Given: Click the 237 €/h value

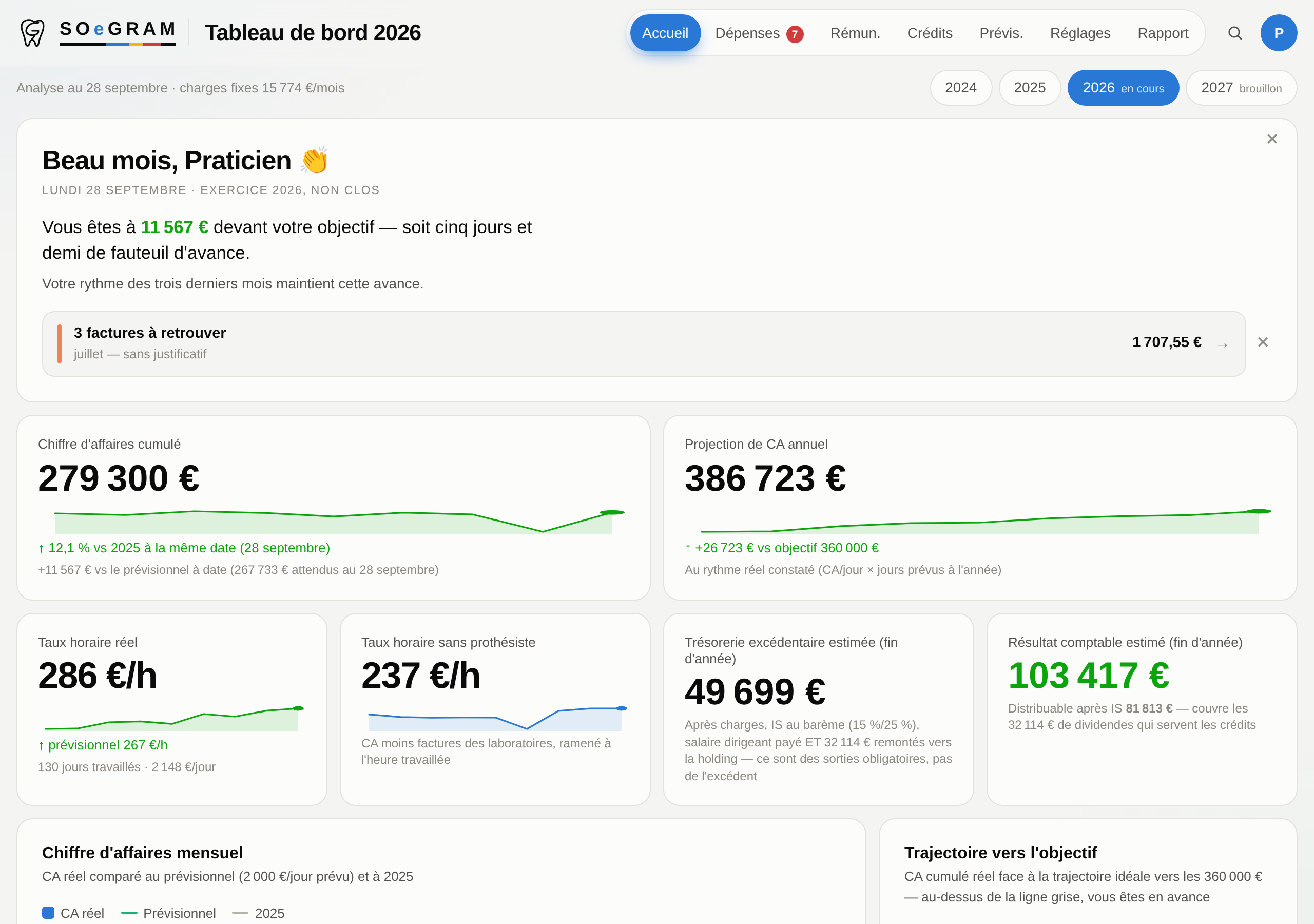Looking at the screenshot, I should (x=421, y=676).
